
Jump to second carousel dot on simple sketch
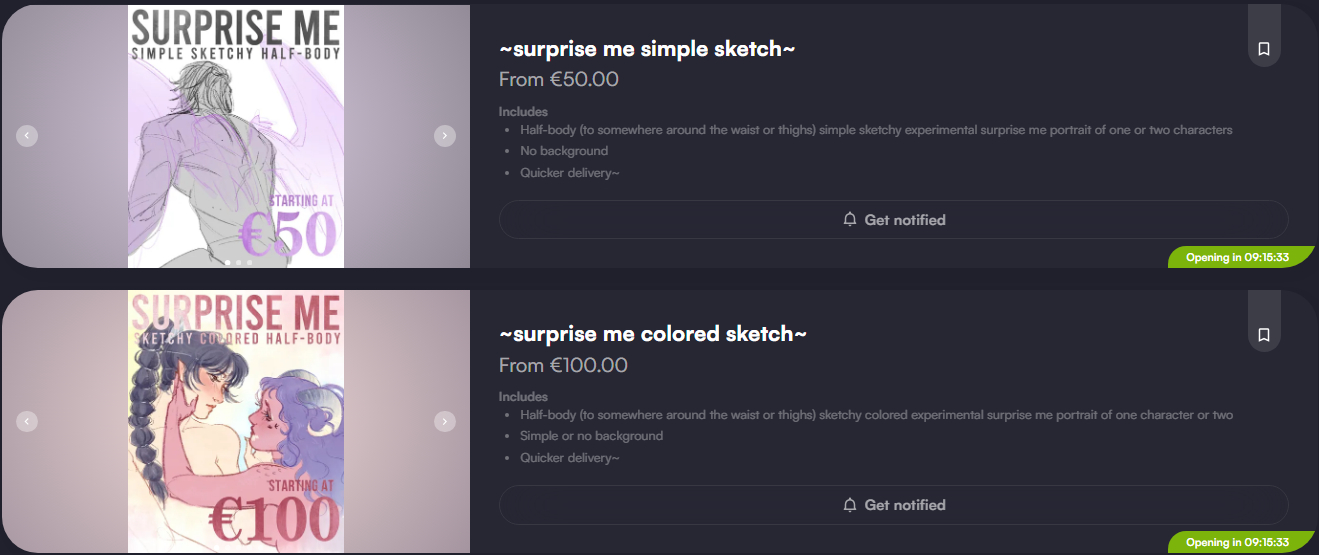pyautogui.click(x=238, y=263)
